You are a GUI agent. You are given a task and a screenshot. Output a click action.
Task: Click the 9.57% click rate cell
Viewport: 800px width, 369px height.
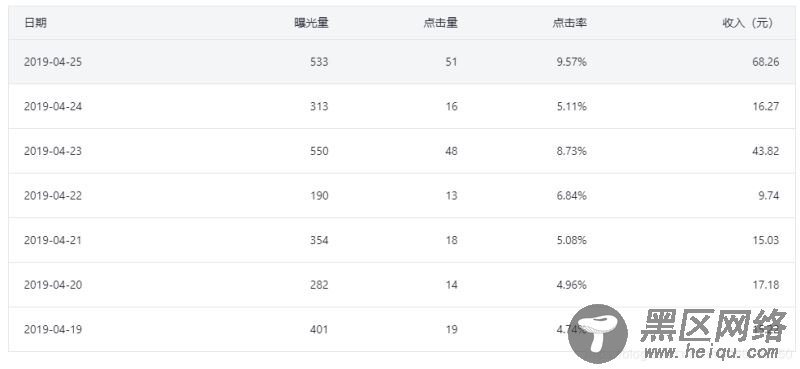tap(571, 62)
